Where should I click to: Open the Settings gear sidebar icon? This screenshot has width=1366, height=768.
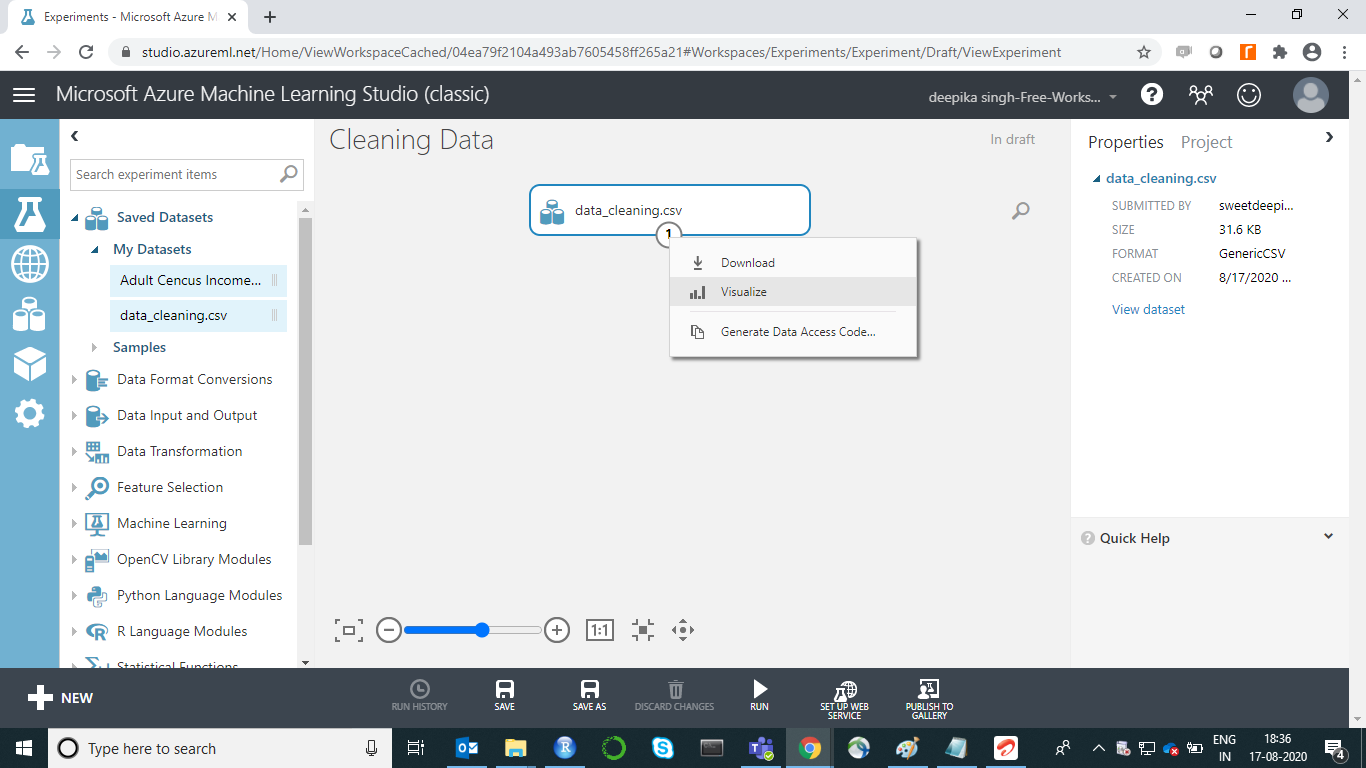[29, 413]
